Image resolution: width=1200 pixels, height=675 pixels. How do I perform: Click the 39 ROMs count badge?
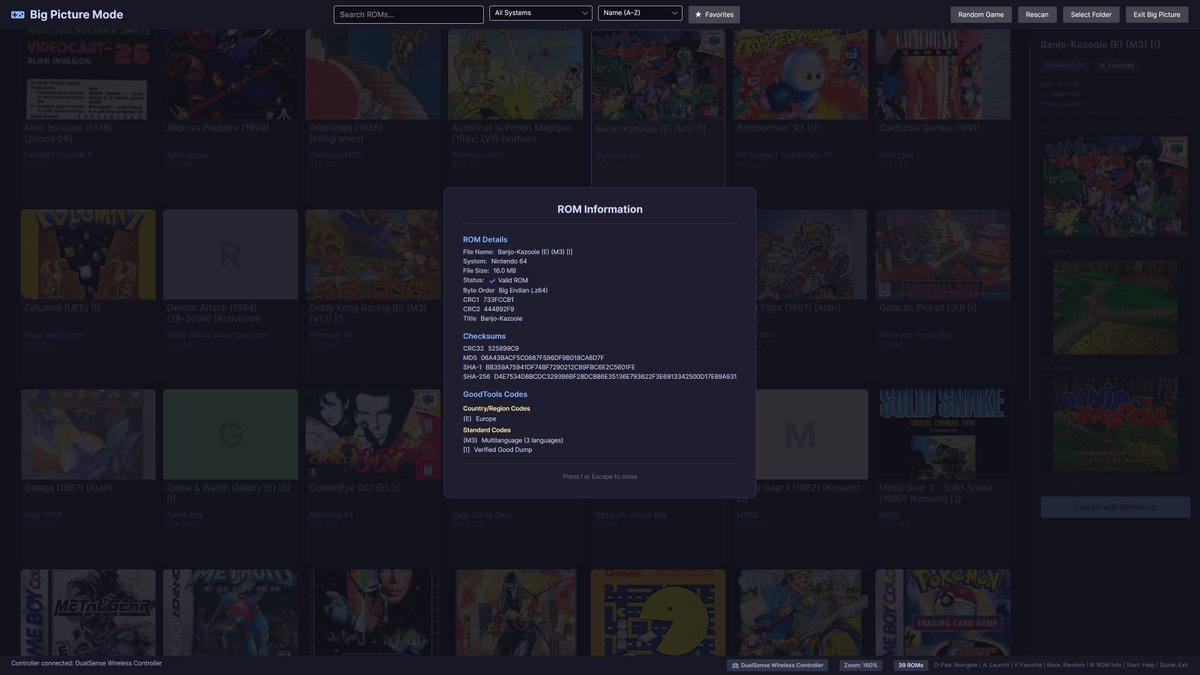[911, 665]
